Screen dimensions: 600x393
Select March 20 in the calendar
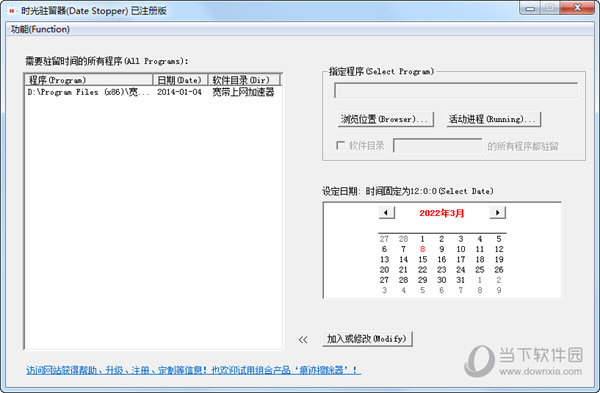click(x=384, y=270)
